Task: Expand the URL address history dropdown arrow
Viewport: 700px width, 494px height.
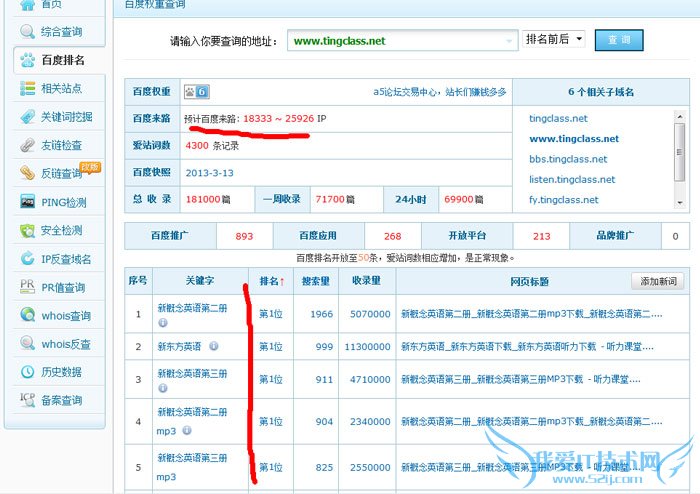Action: 508,41
